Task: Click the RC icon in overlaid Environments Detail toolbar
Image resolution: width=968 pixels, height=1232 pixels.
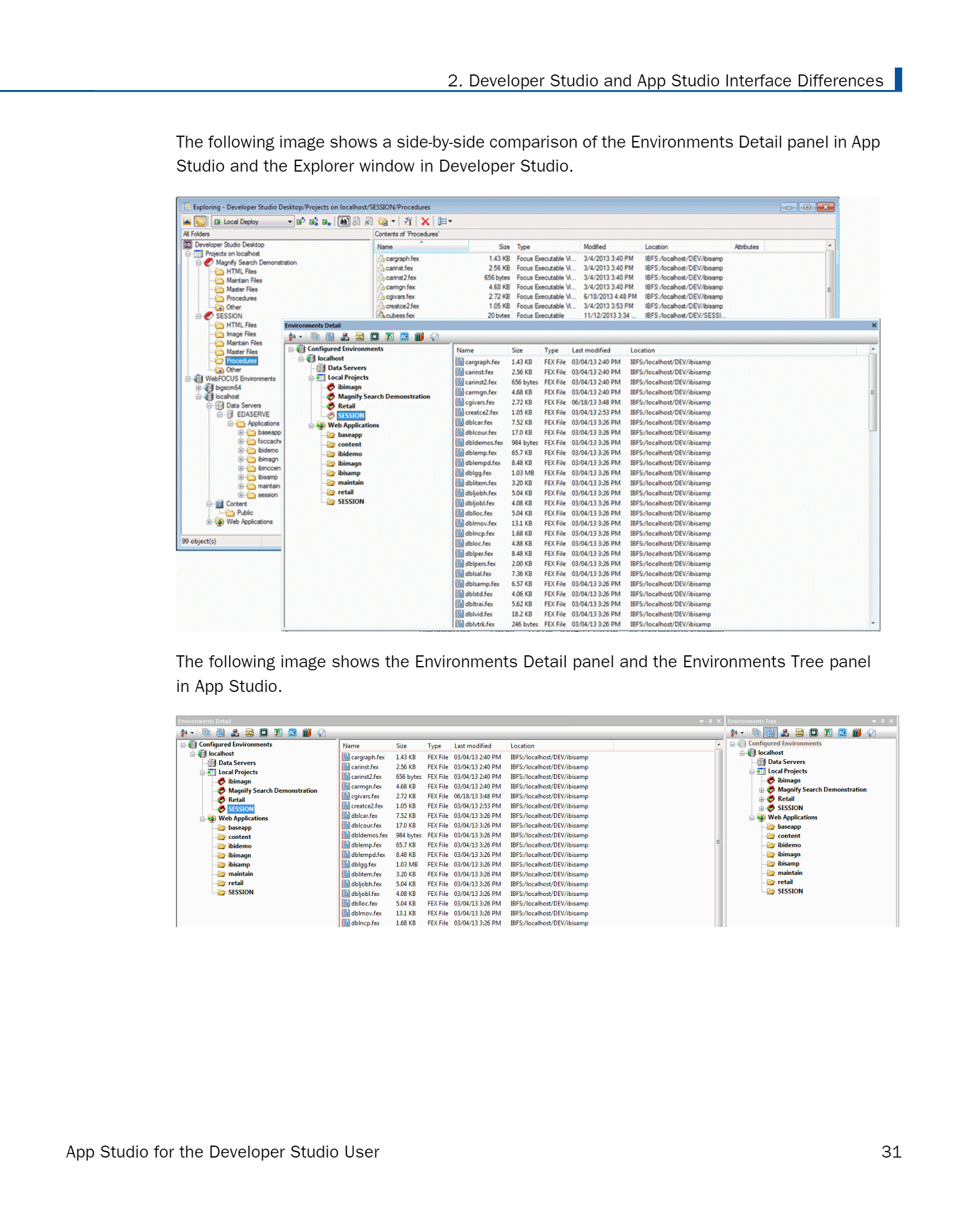Action: 404,337
